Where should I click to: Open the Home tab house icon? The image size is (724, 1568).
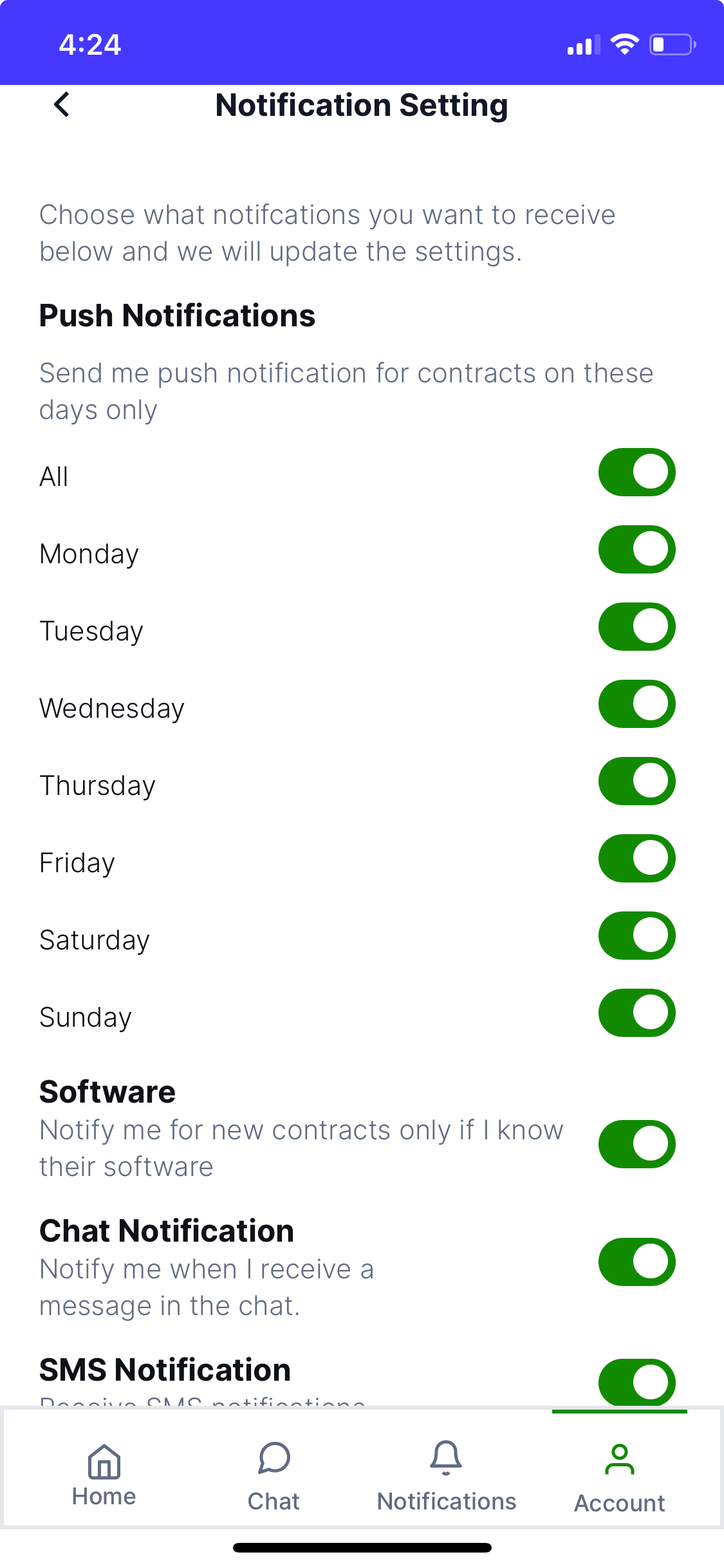(x=104, y=1461)
